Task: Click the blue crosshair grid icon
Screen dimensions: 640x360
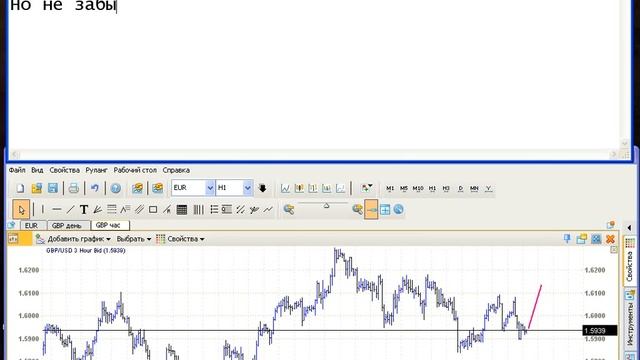Action: pyautogui.click(x=385, y=210)
